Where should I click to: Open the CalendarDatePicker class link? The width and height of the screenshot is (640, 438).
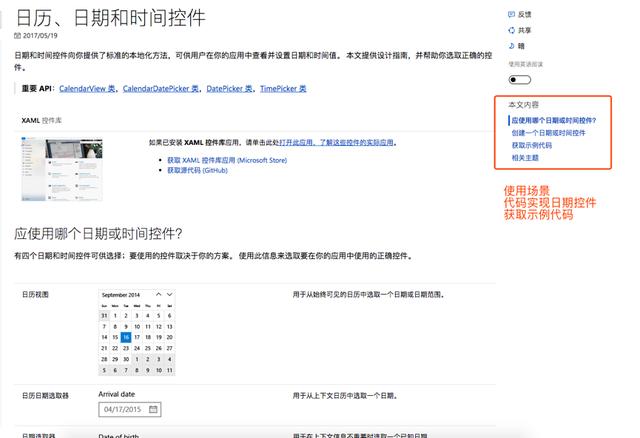coord(161,89)
